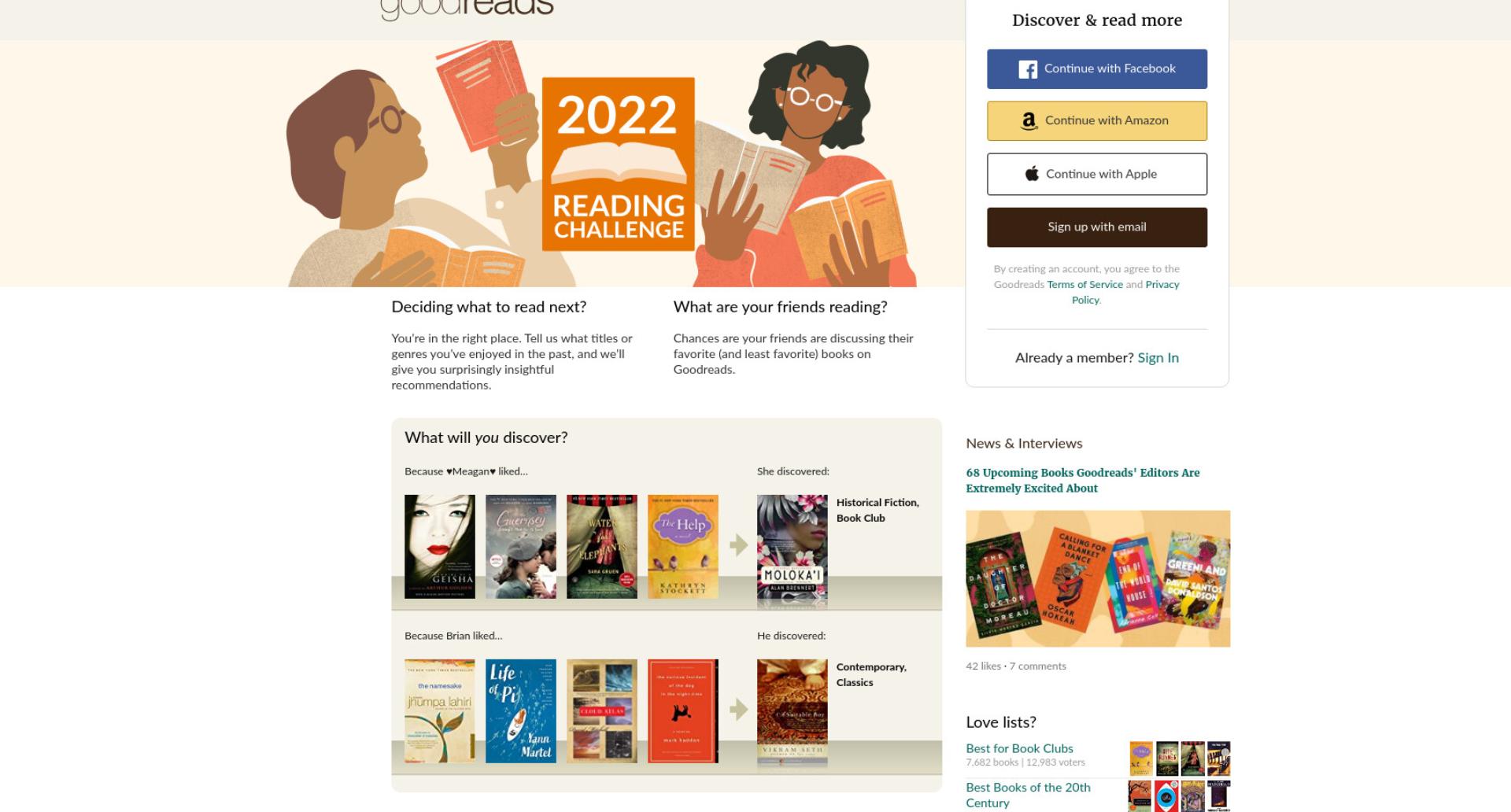Image resolution: width=1511 pixels, height=812 pixels.
Task: Open 68 Upcoming Books article link
Action: [x=1083, y=481]
